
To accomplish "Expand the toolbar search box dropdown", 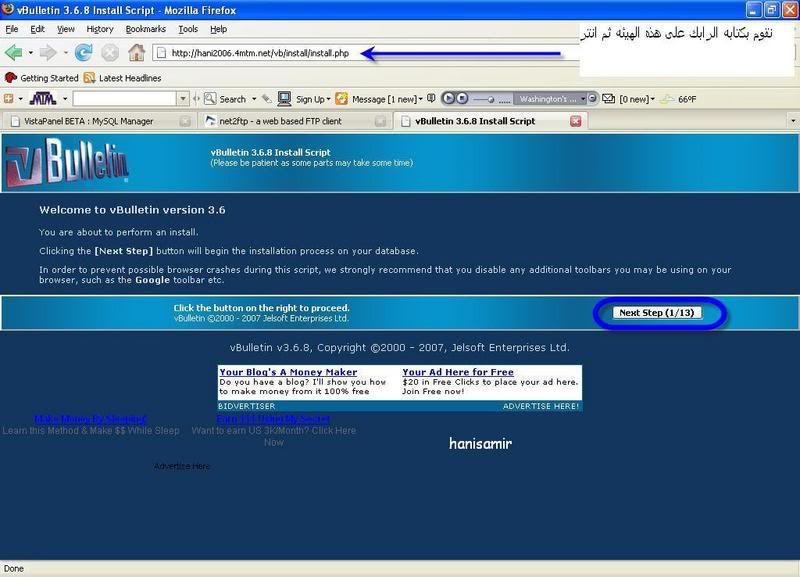I will (182, 99).
